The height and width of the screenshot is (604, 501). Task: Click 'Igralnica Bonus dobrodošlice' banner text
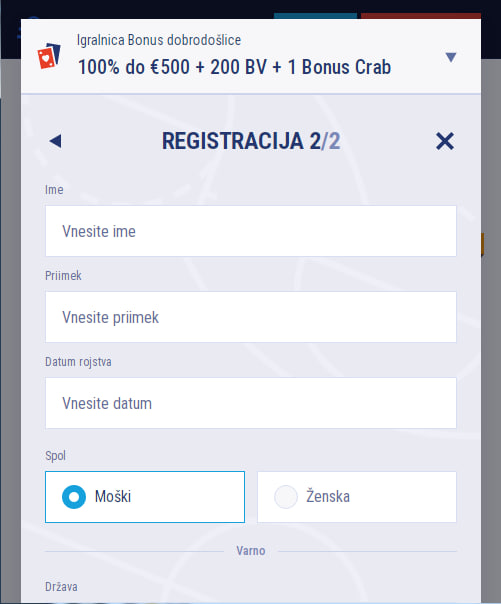coord(159,40)
